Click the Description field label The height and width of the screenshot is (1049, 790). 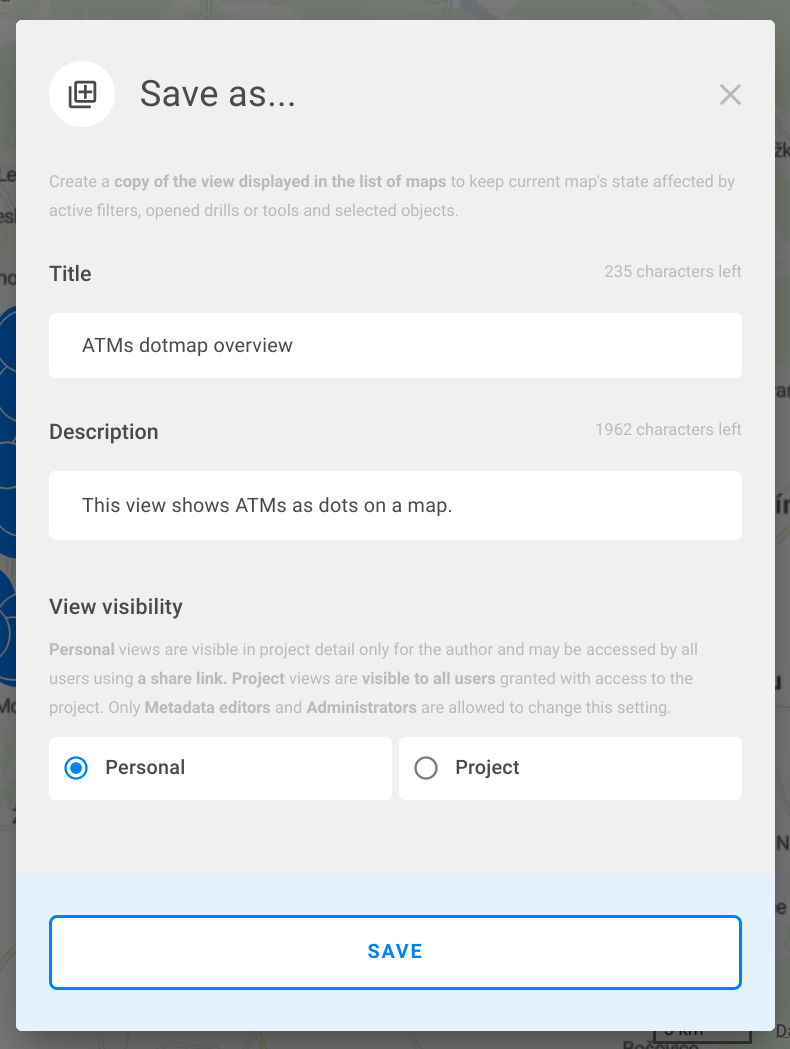pos(104,432)
